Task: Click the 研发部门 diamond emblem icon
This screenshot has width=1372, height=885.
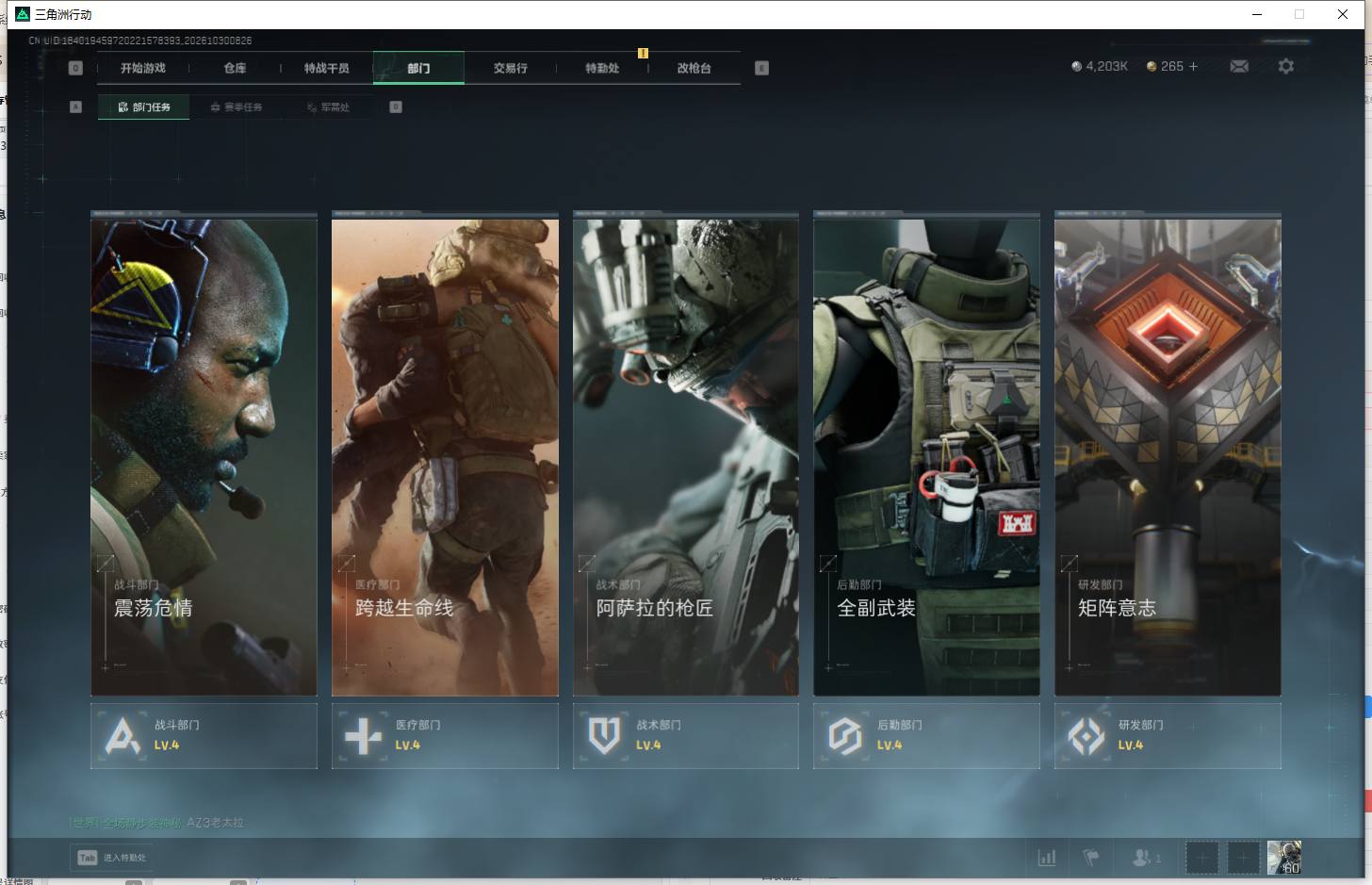Action: click(1086, 735)
